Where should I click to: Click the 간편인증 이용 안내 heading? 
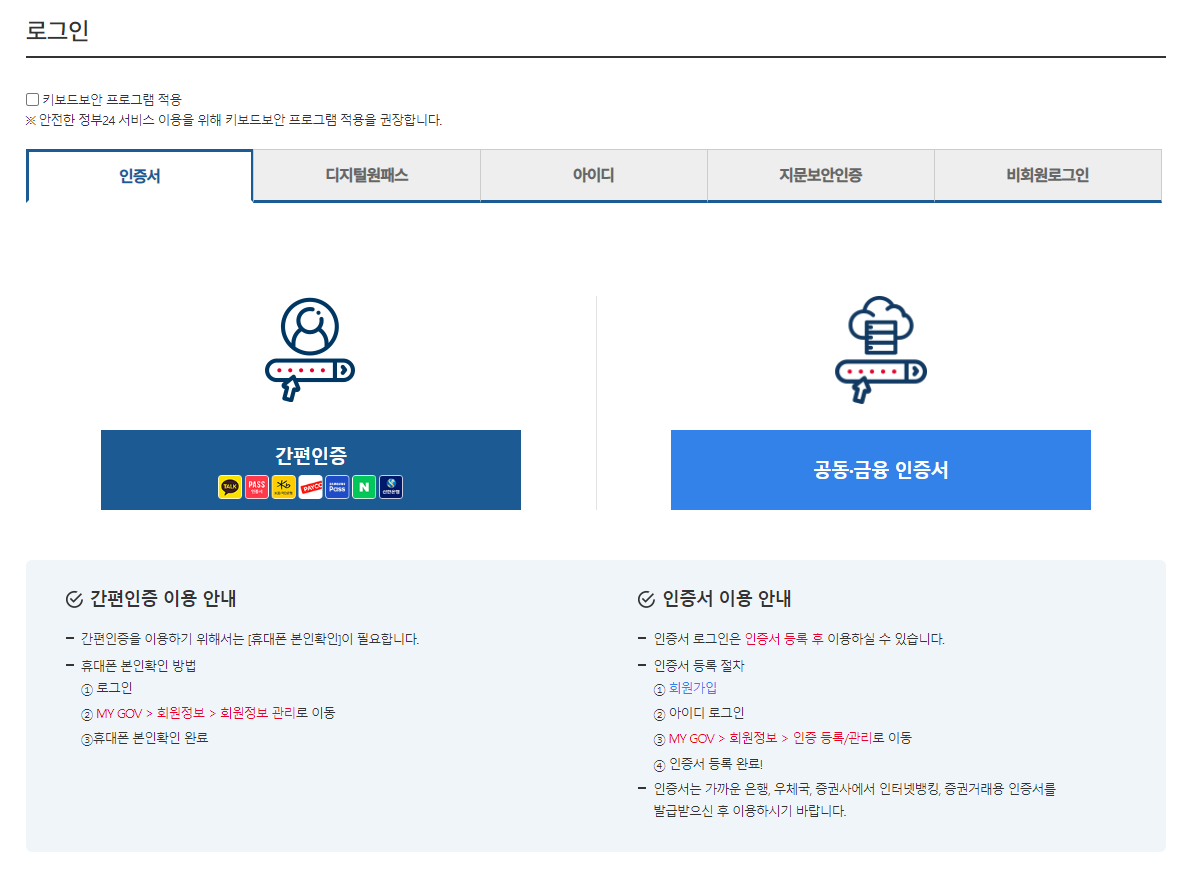163,598
